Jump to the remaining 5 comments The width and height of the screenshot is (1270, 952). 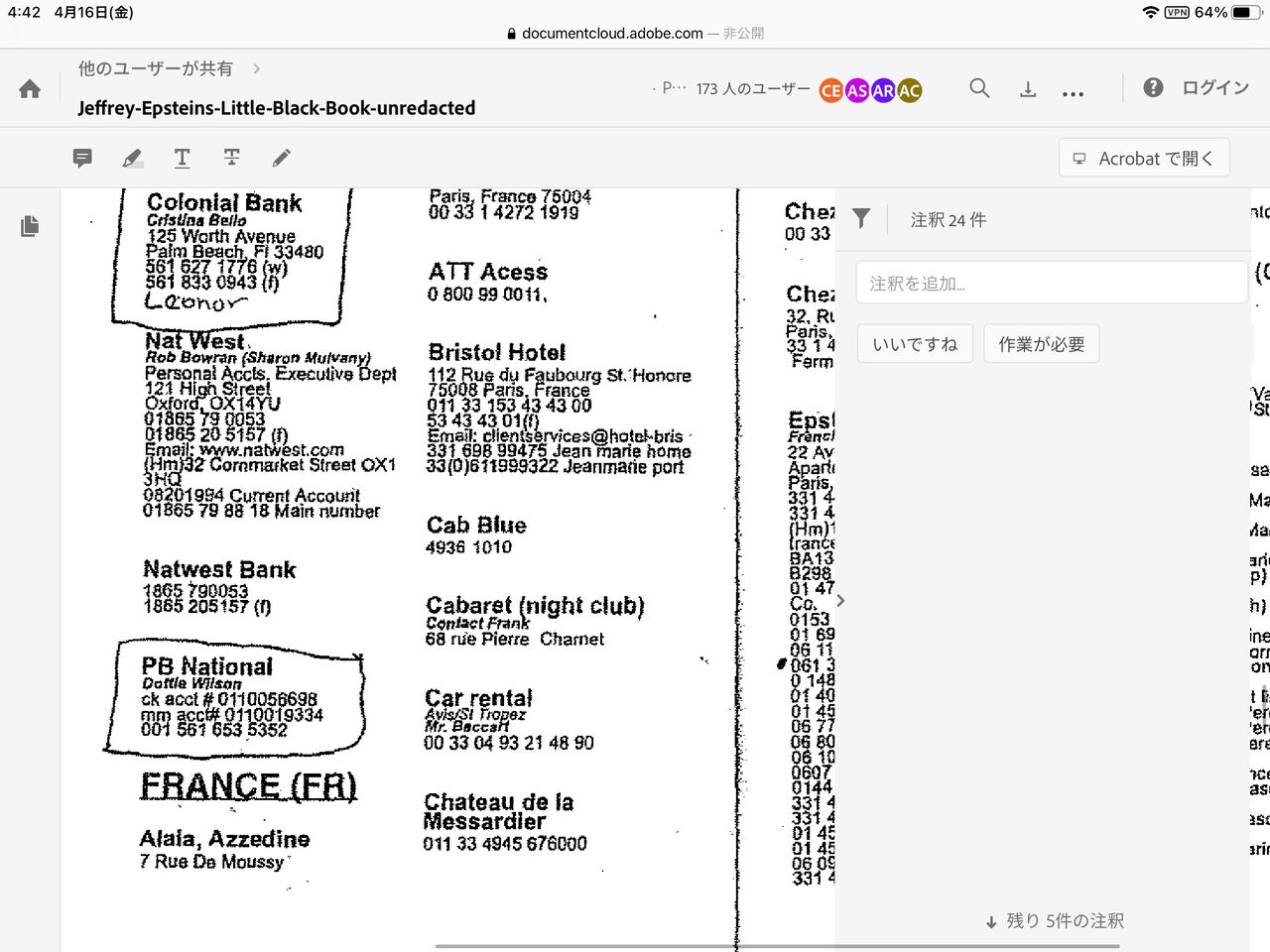(x=1055, y=921)
